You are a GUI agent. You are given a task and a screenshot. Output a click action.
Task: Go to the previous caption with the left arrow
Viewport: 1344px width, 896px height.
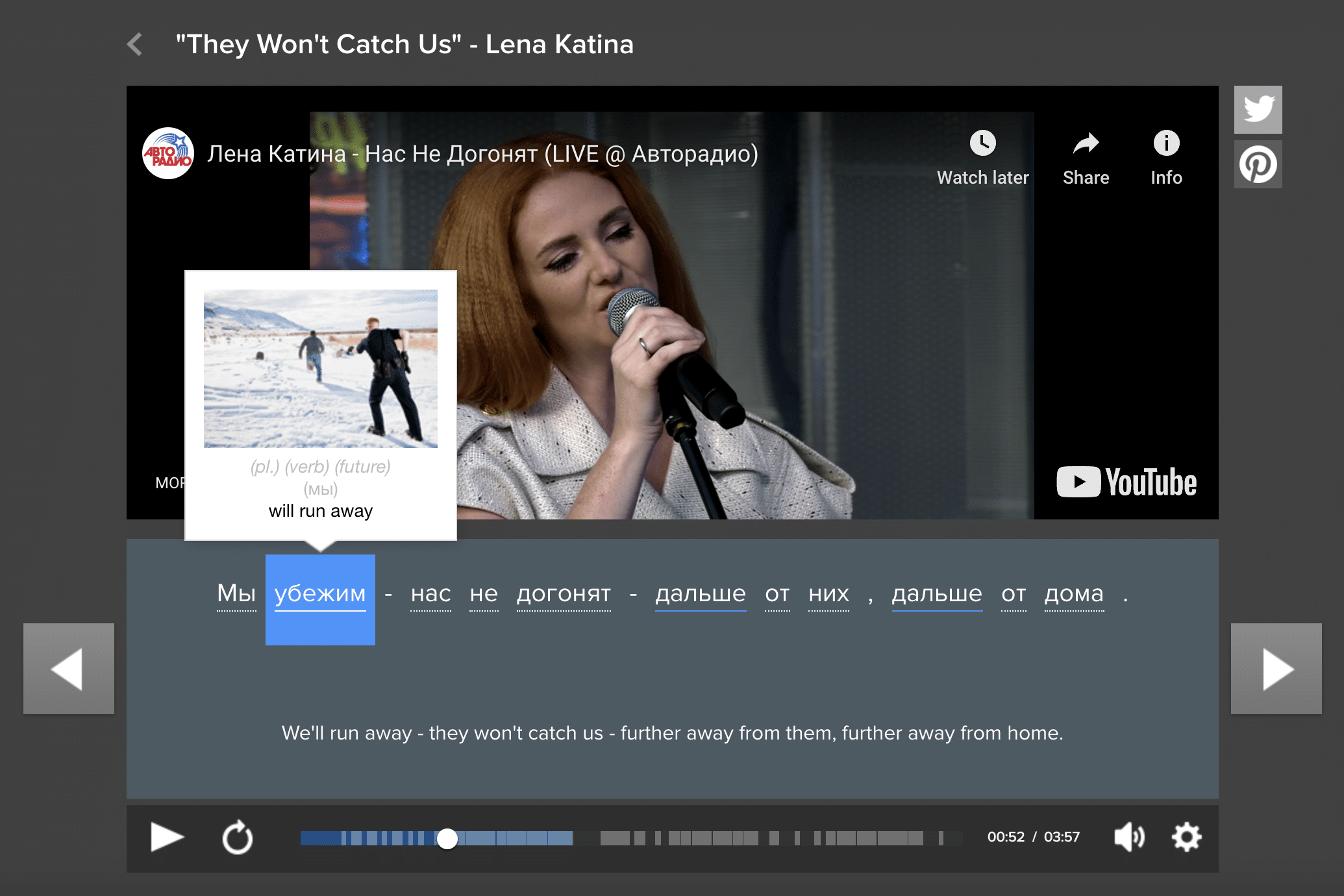pos(69,669)
